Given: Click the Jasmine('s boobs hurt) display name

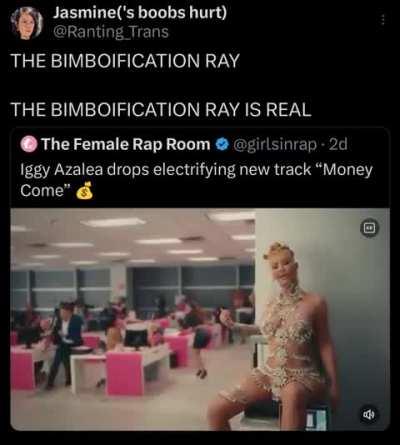Looking at the screenshot, I should pyautogui.click(x=140, y=12).
